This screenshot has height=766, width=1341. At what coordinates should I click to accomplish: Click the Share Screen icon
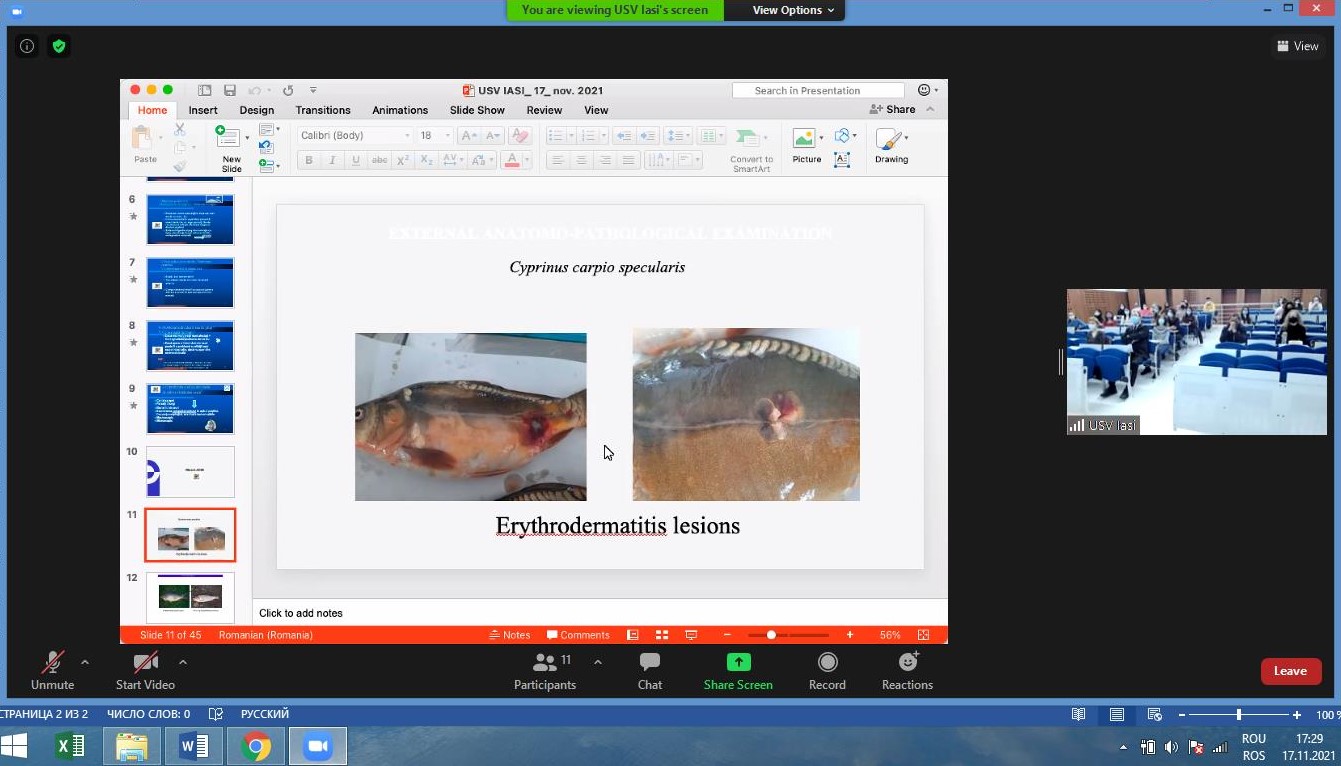738,662
